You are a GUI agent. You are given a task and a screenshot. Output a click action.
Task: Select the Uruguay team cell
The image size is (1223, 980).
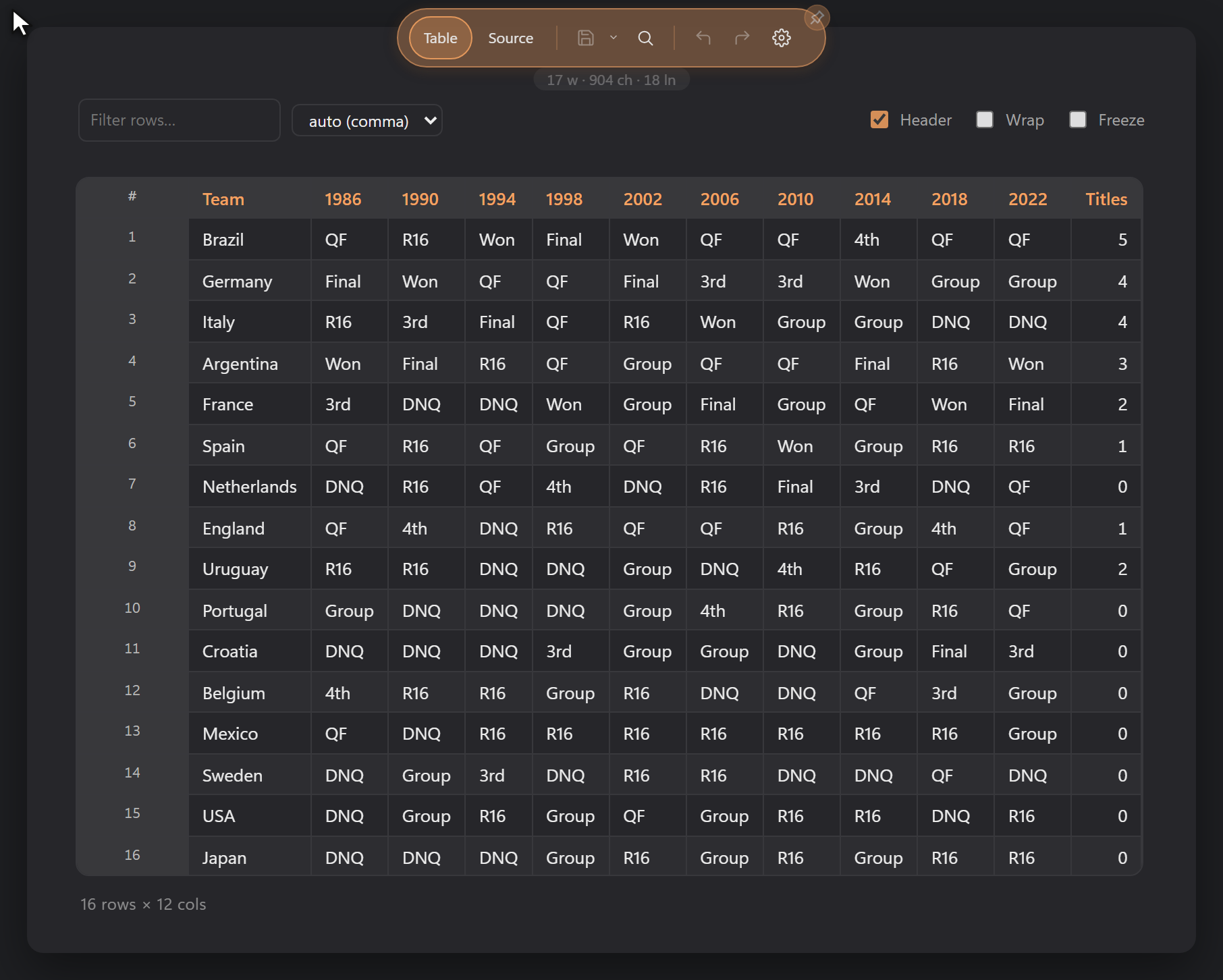pyautogui.click(x=250, y=569)
